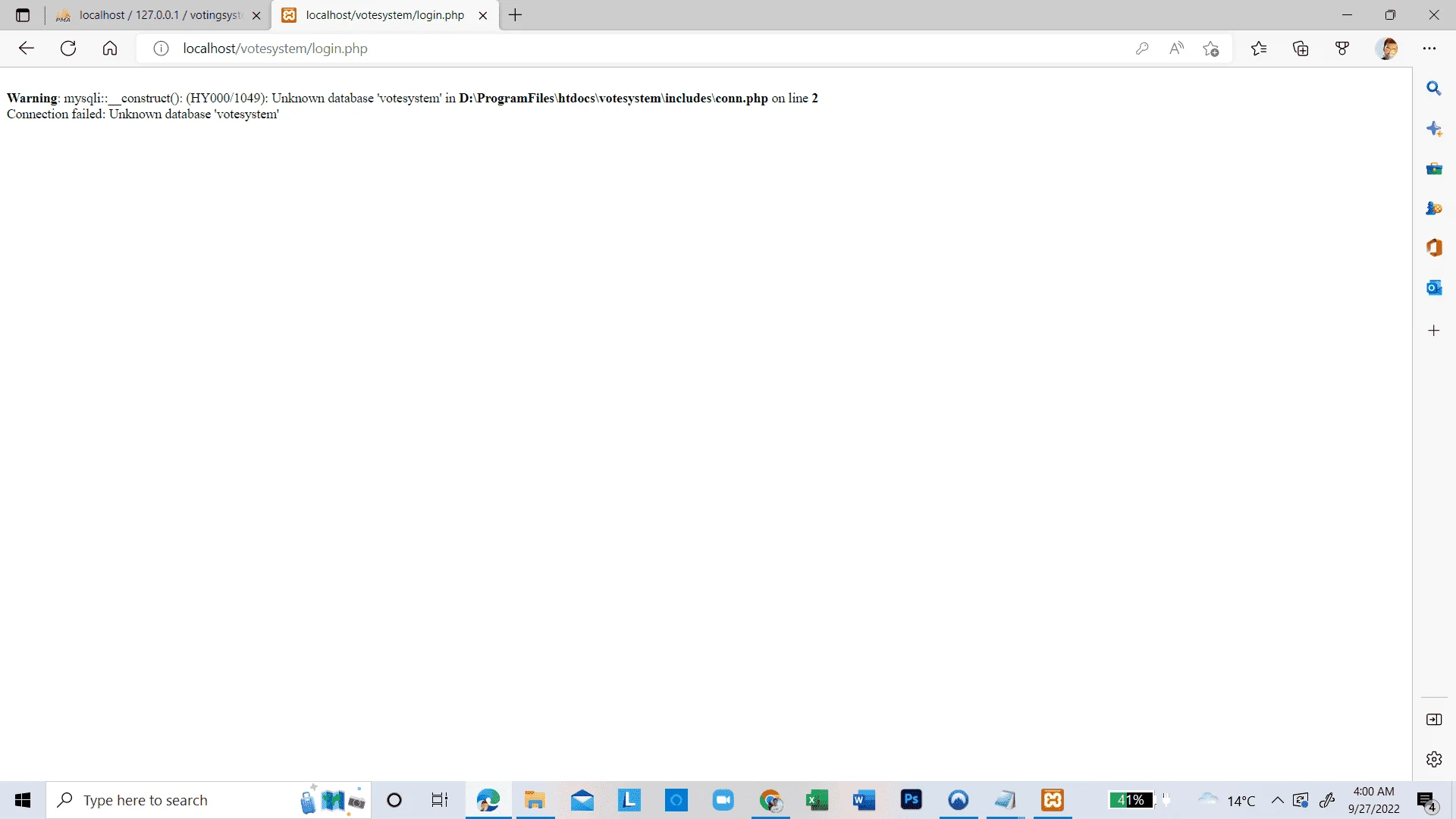The image size is (1456, 819).
Task: Select the localhost/votesystem/login.php tab
Action: (x=384, y=15)
